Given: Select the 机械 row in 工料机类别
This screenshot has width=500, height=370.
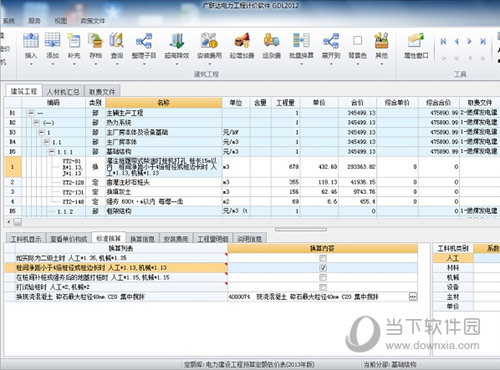Looking at the screenshot, I should point(453,277).
